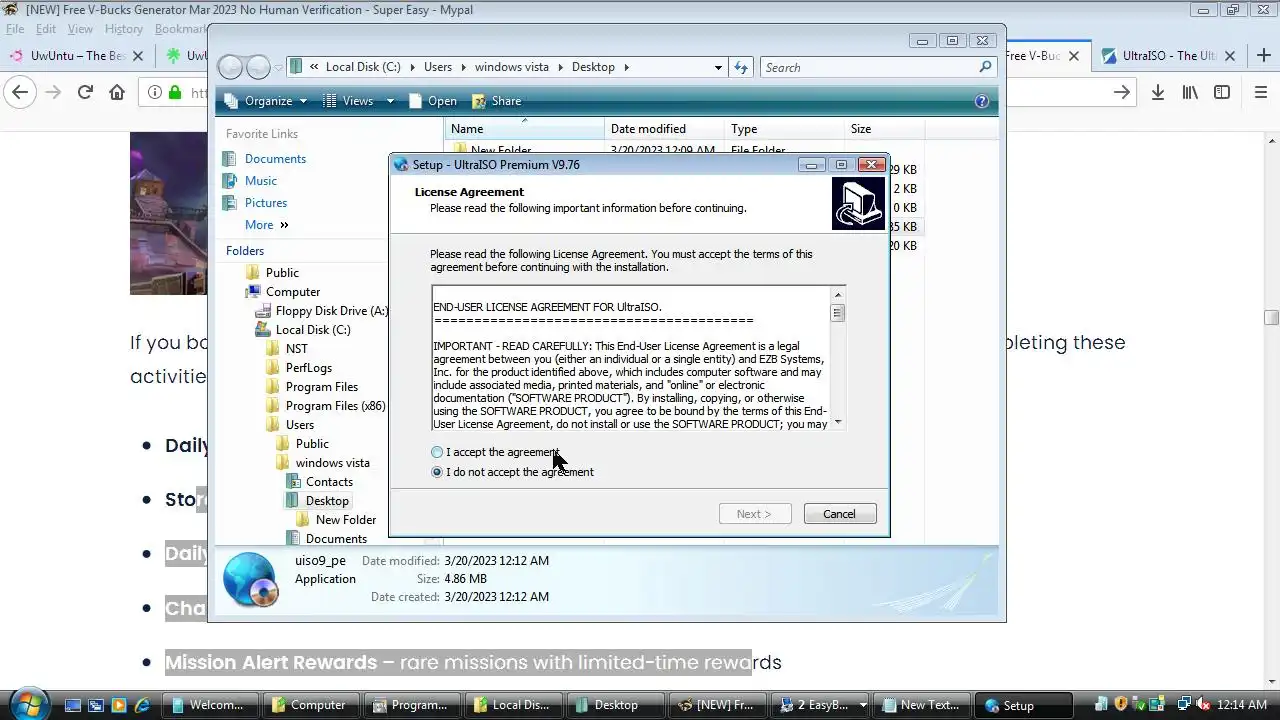Click 'Users' in the Explorer breadcrumb
The width and height of the screenshot is (1280, 720).
pyautogui.click(x=438, y=67)
